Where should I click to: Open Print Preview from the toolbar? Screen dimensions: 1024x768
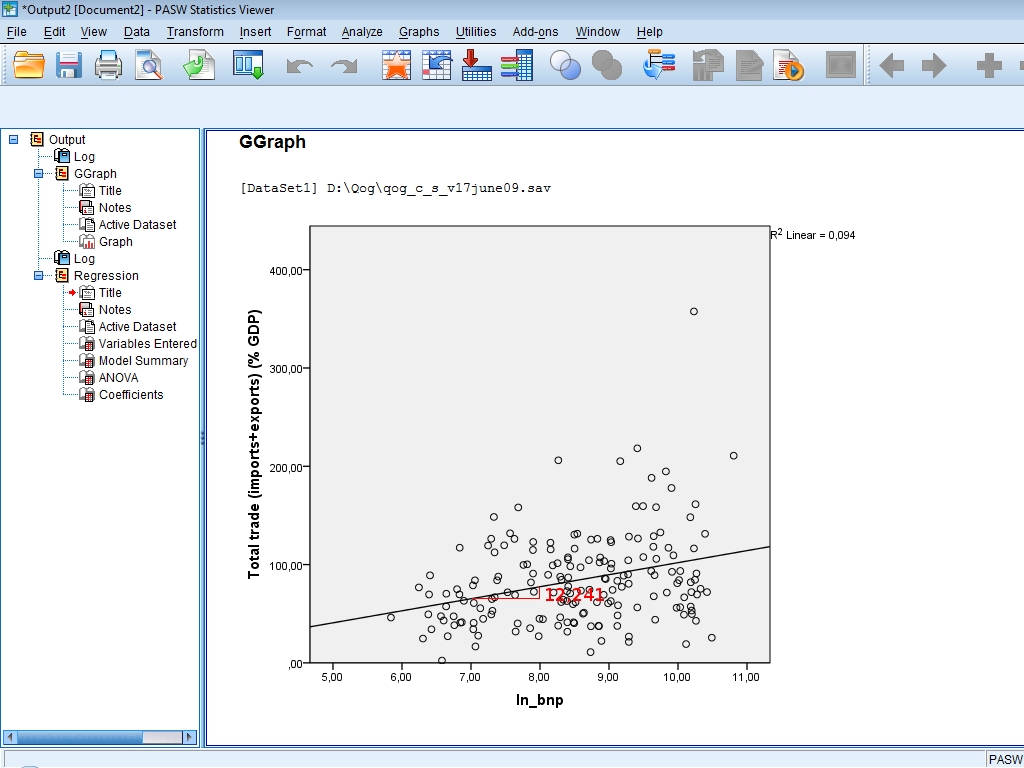pos(149,67)
